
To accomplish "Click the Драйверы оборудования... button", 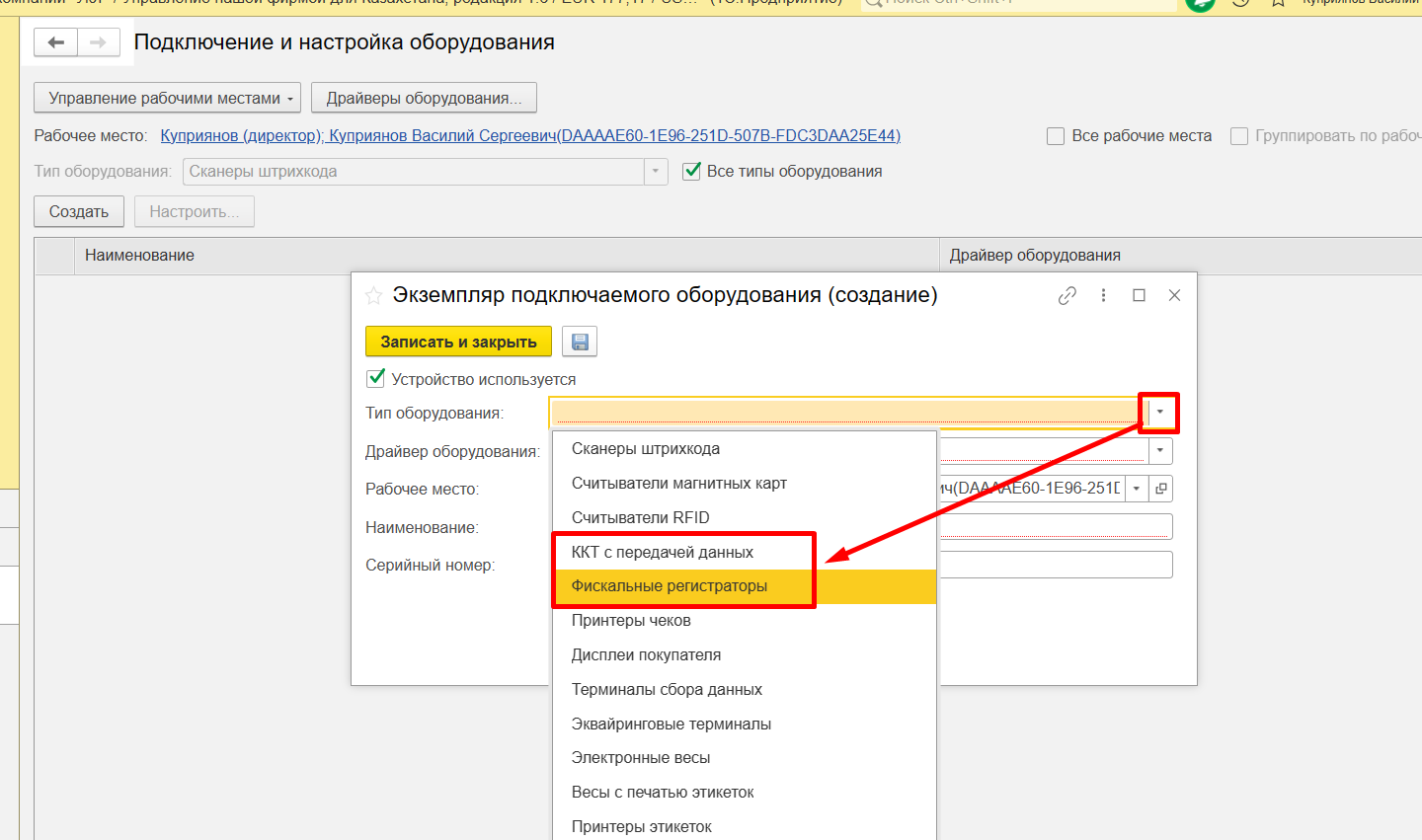I will click(x=424, y=98).
